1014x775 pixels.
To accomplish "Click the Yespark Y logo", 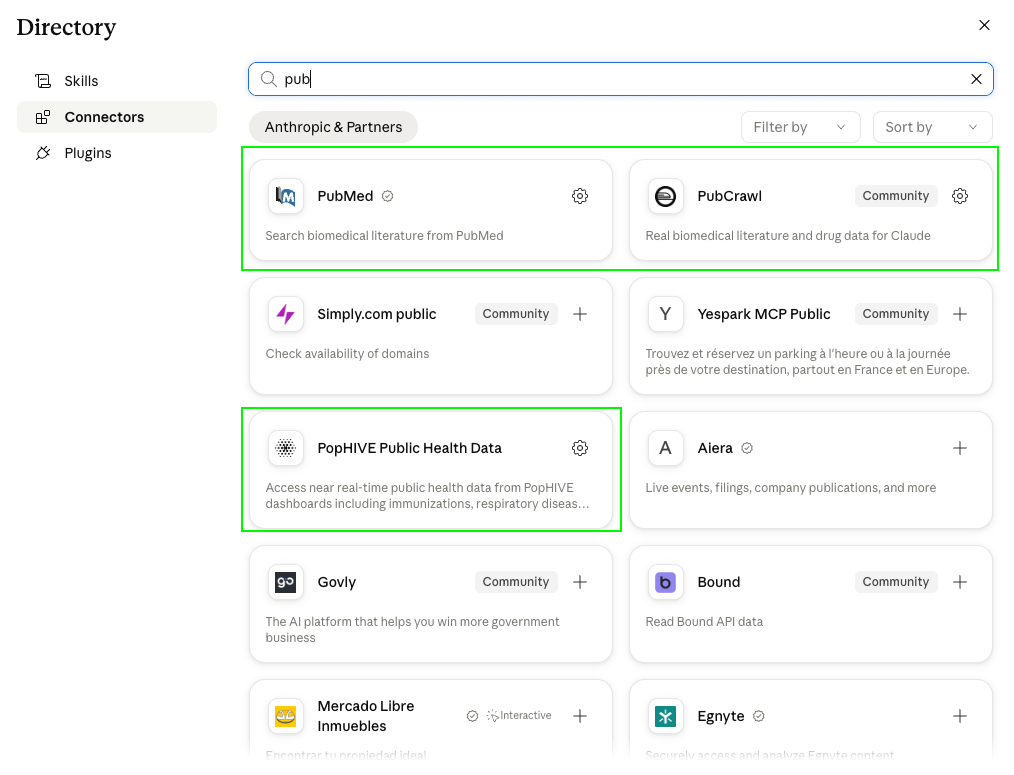I will (x=665, y=314).
